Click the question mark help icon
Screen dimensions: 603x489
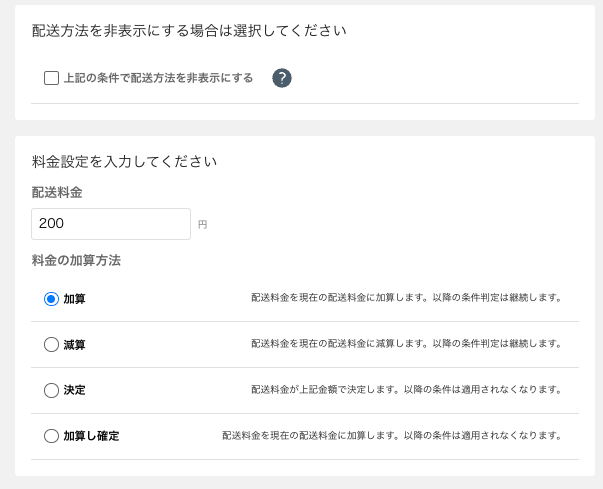(282, 78)
